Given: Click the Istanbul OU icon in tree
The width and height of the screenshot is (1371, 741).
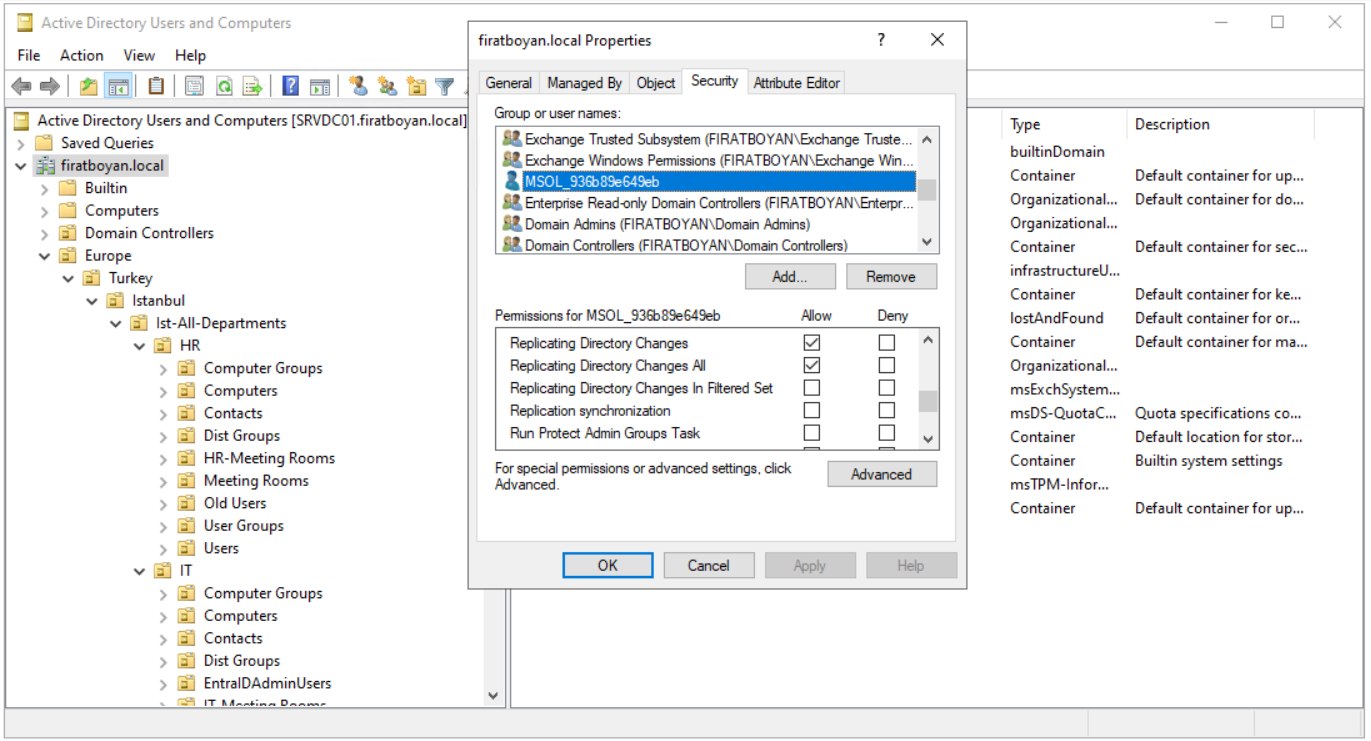Looking at the screenshot, I should [116, 301].
